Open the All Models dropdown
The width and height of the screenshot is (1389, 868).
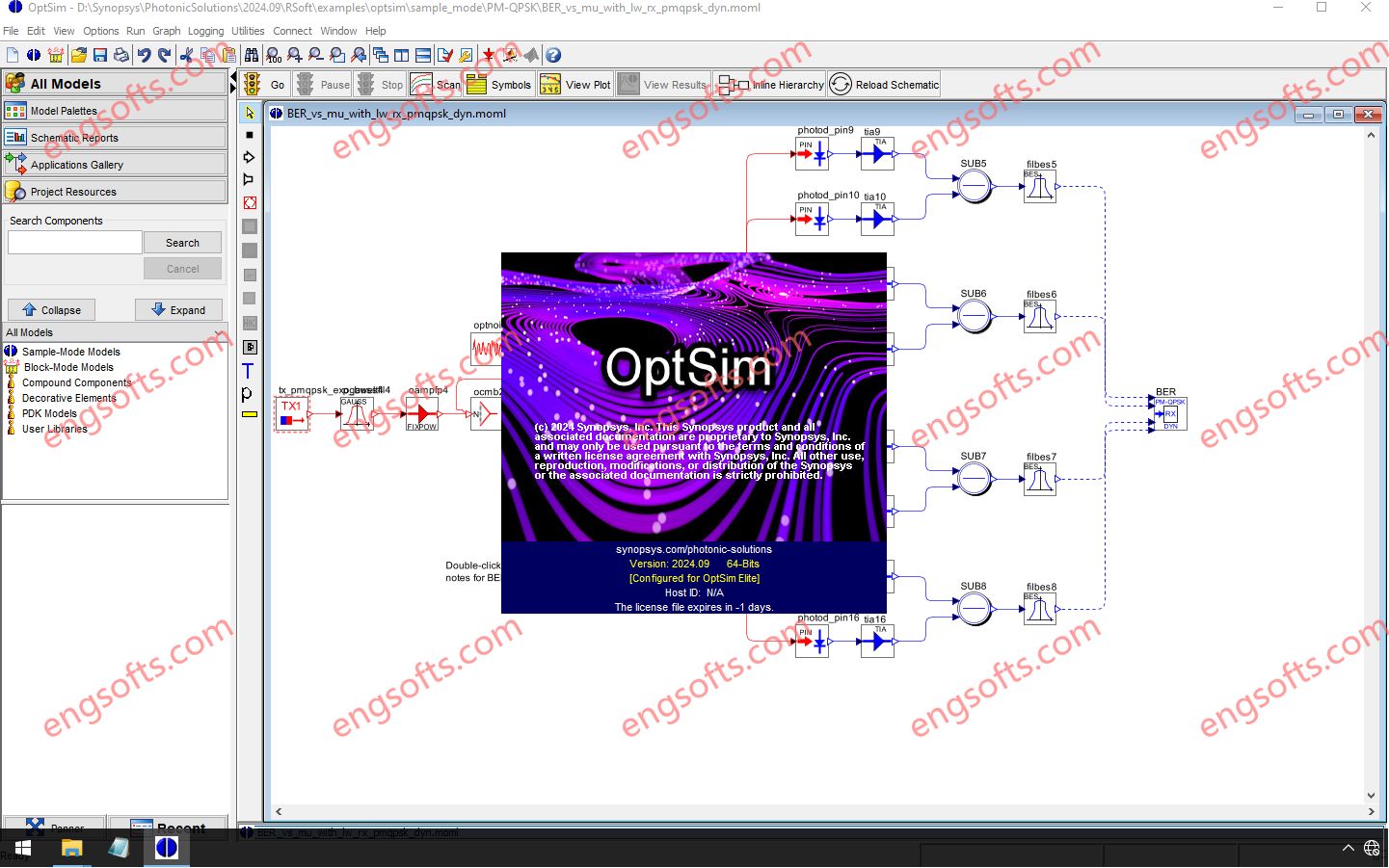(115, 332)
